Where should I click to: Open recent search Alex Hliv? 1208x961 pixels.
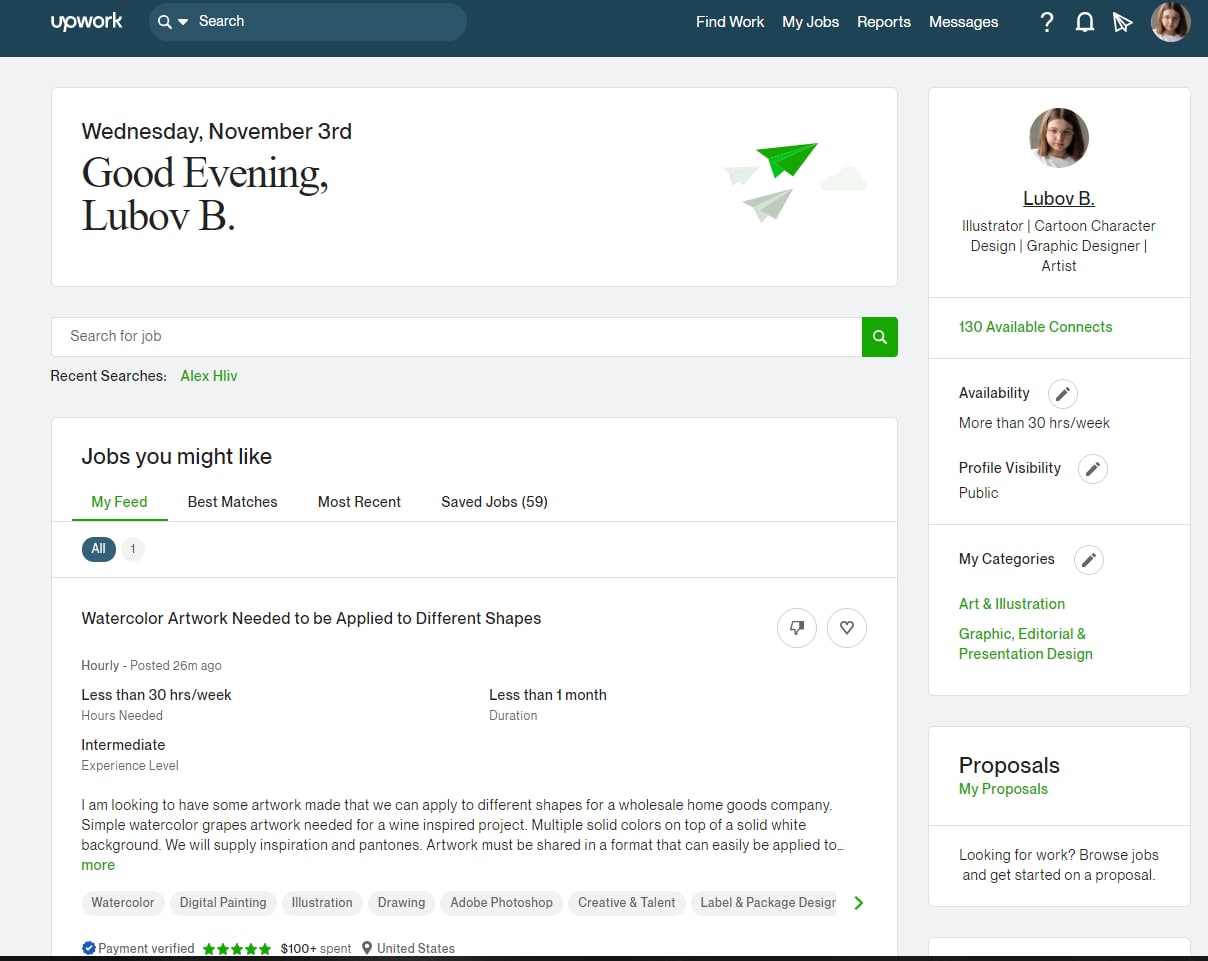[209, 376]
